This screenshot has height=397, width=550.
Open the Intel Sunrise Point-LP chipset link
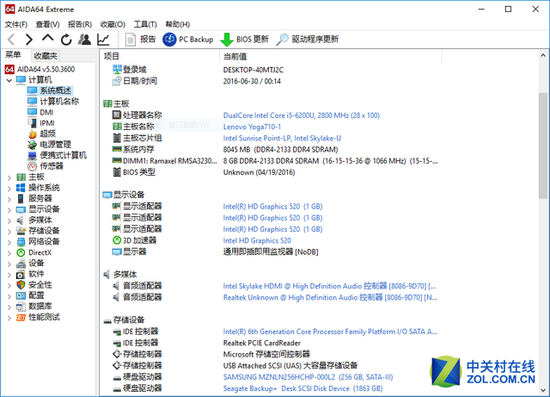(282, 138)
